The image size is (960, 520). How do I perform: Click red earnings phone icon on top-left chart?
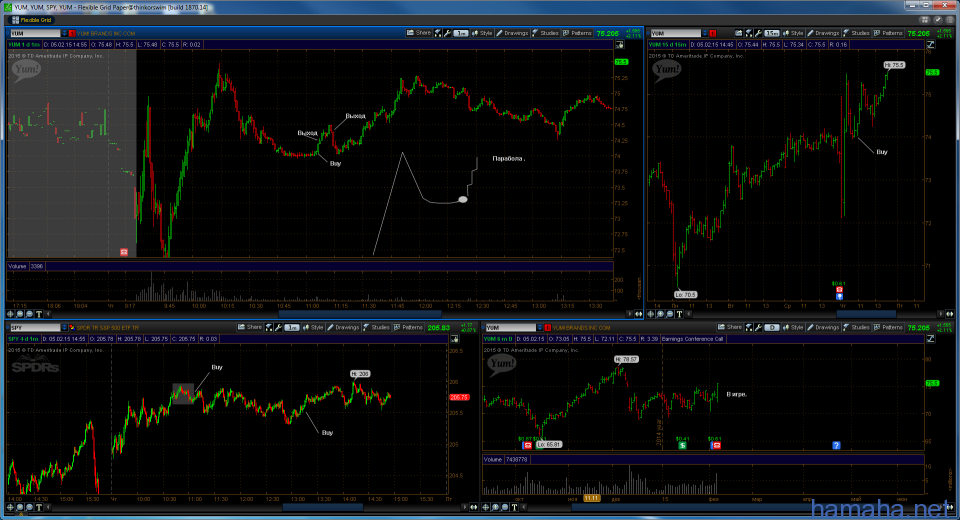tap(124, 252)
